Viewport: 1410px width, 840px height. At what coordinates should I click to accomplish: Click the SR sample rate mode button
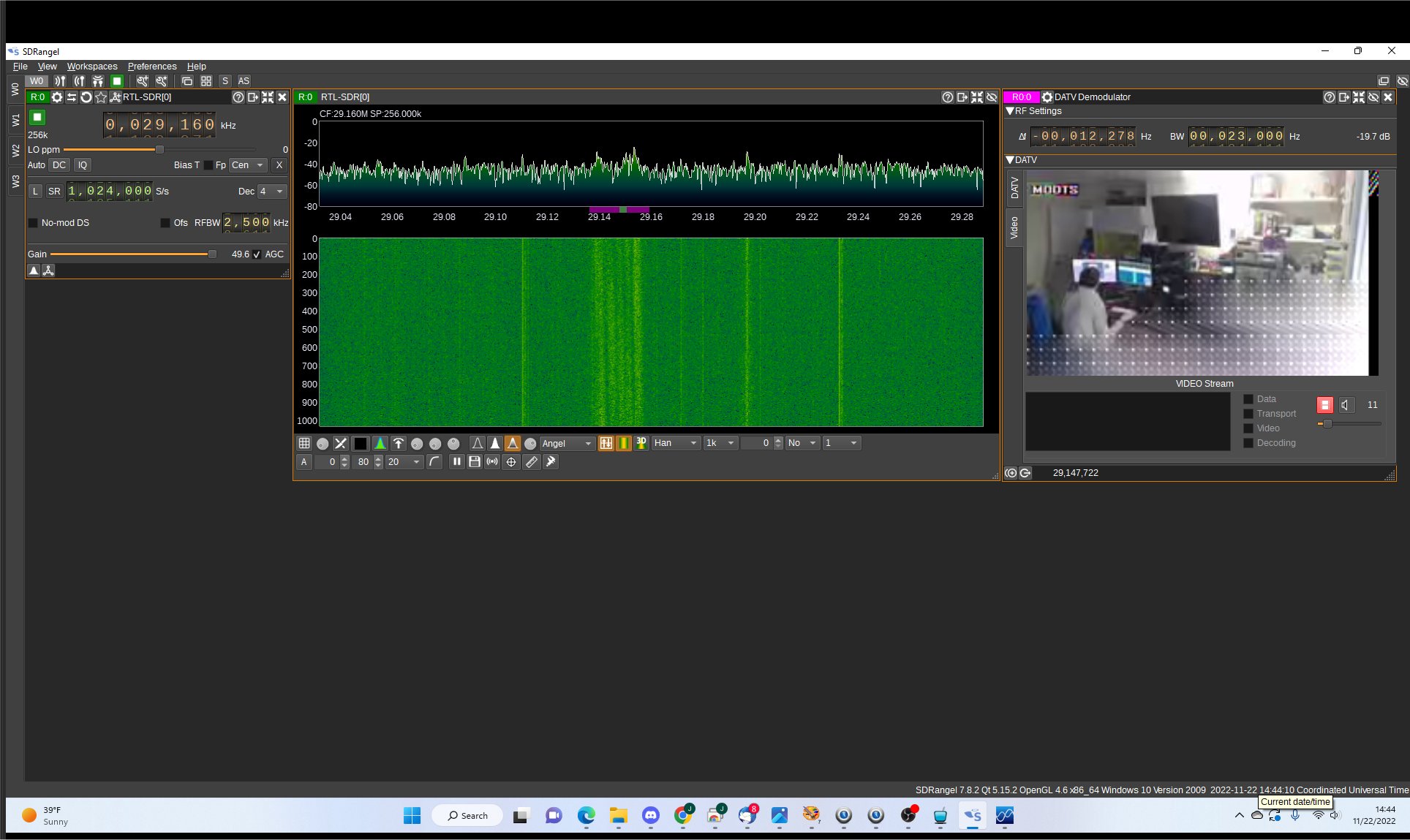54,192
